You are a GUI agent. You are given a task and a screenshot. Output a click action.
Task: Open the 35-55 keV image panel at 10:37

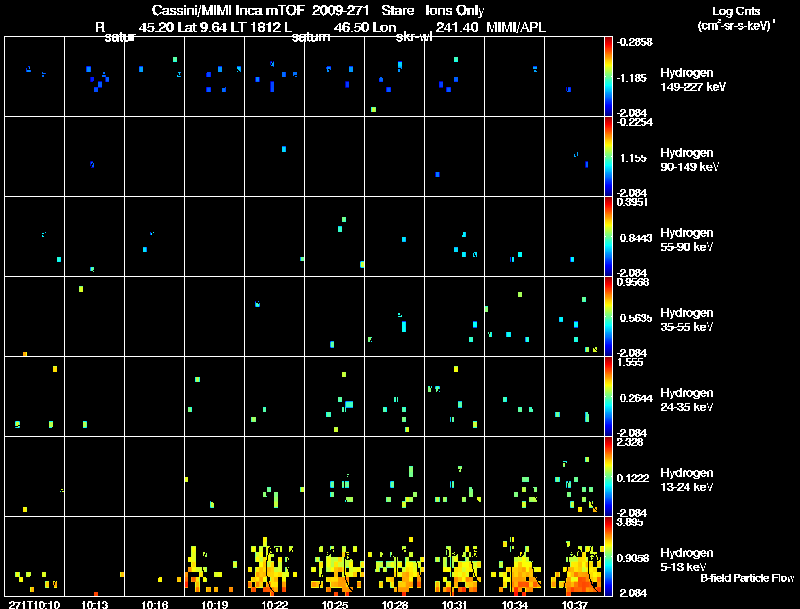point(574,316)
